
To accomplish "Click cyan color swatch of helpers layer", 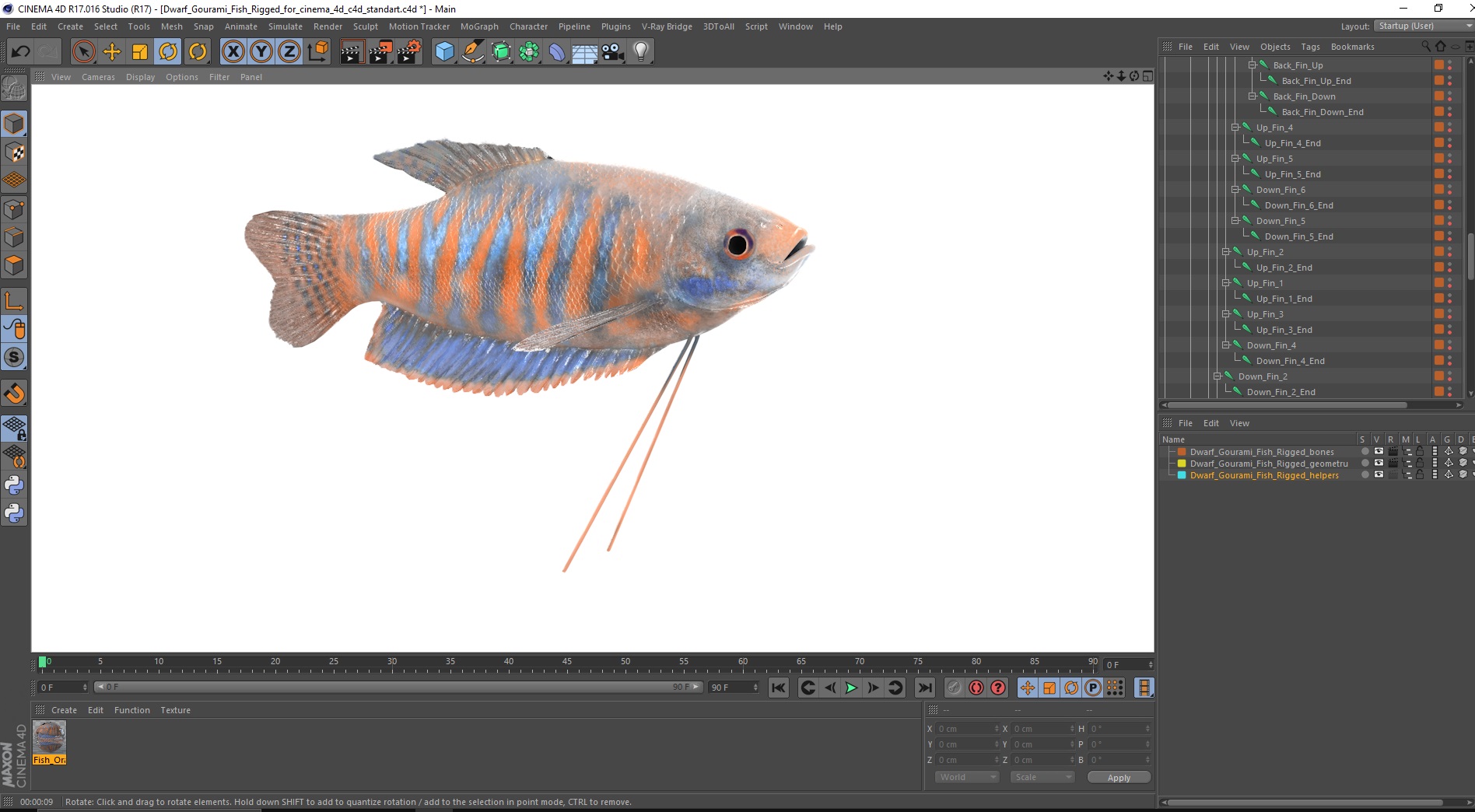I will (1182, 475).
